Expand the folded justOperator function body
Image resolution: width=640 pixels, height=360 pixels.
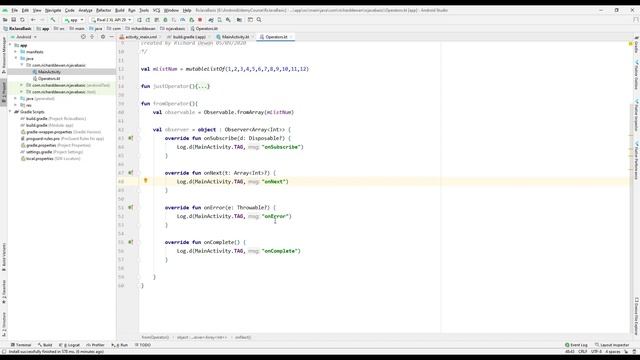pos(202,87)
